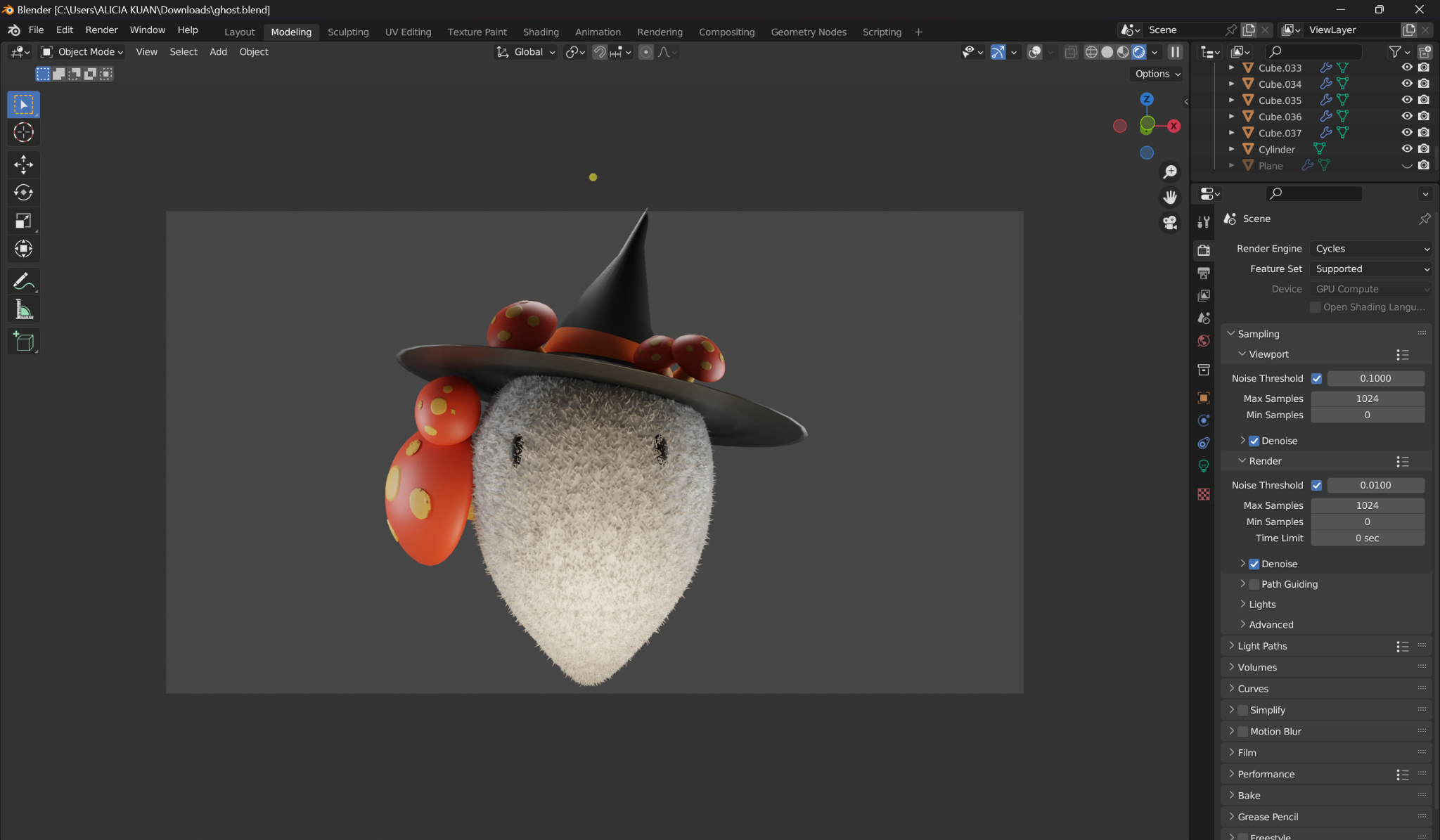Pause the viewport render preview
Screen dimensions: 1440x840
pyautogui.click(x=1175, y=52)
